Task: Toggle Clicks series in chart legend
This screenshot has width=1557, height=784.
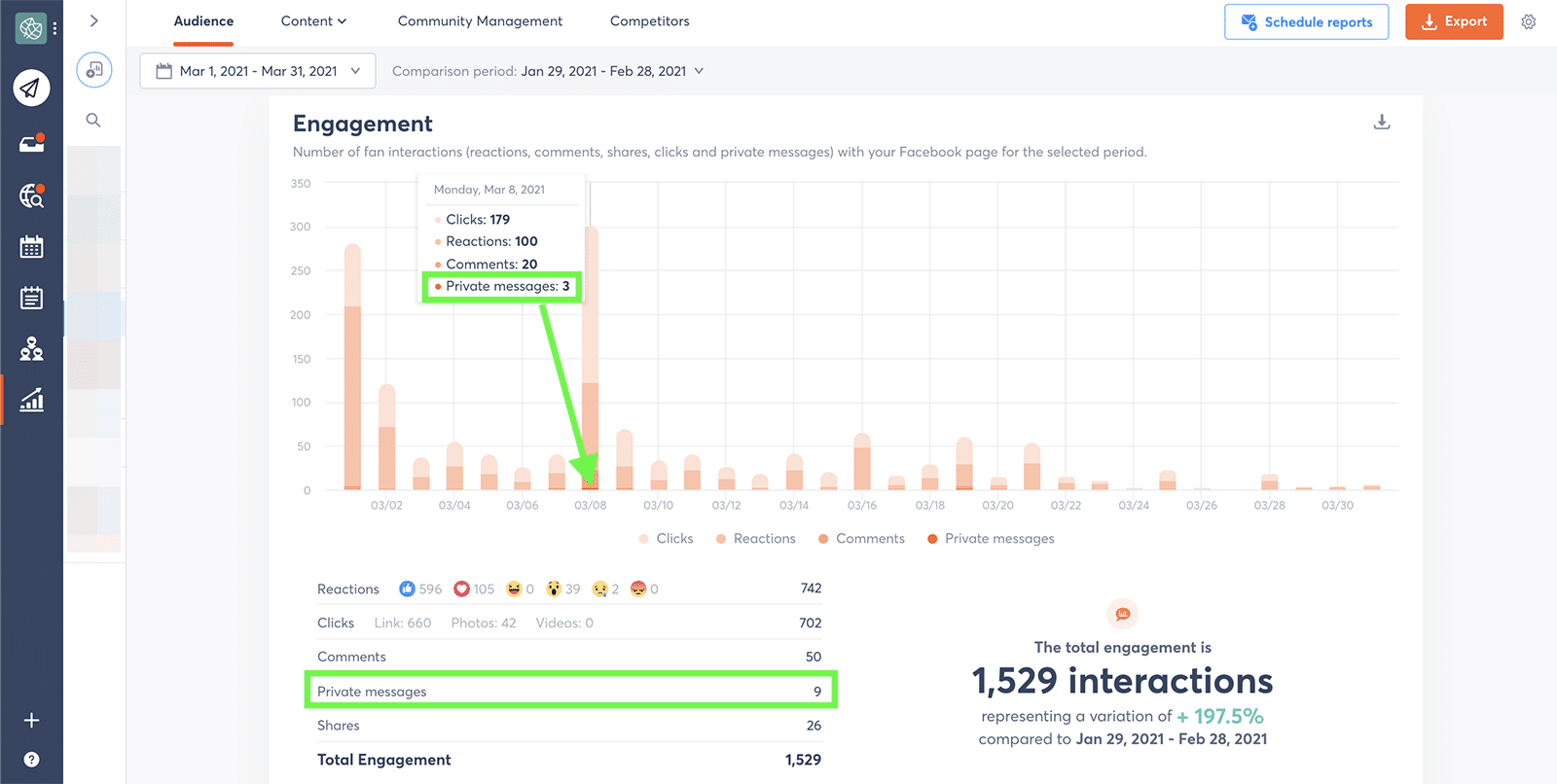Action: pos(666,539)
